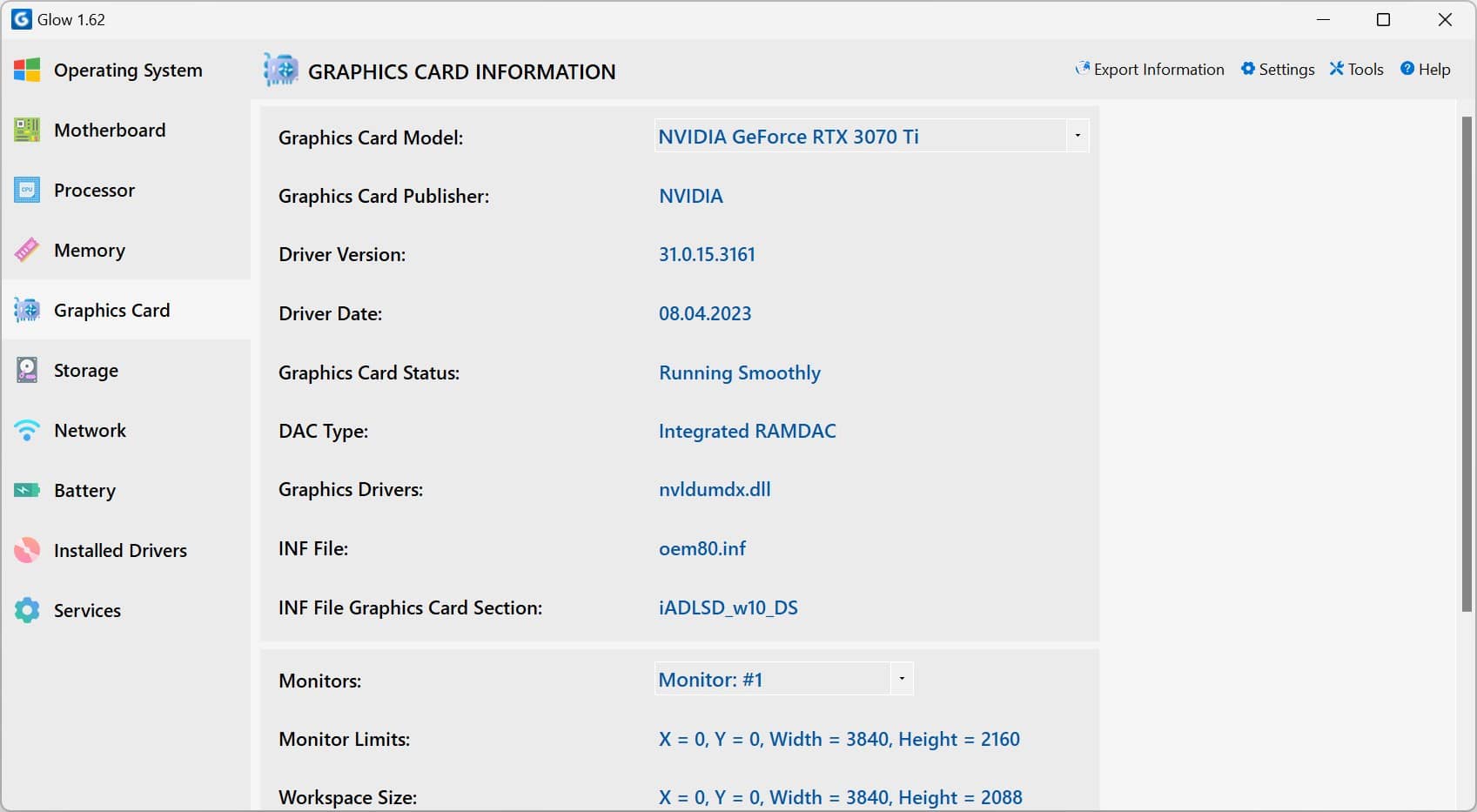The width and height of the screenshot is (1477, 812).
Task: Click the vertical scrollbar thumb
Action: pyautogui.click(x=1467, y=364)
